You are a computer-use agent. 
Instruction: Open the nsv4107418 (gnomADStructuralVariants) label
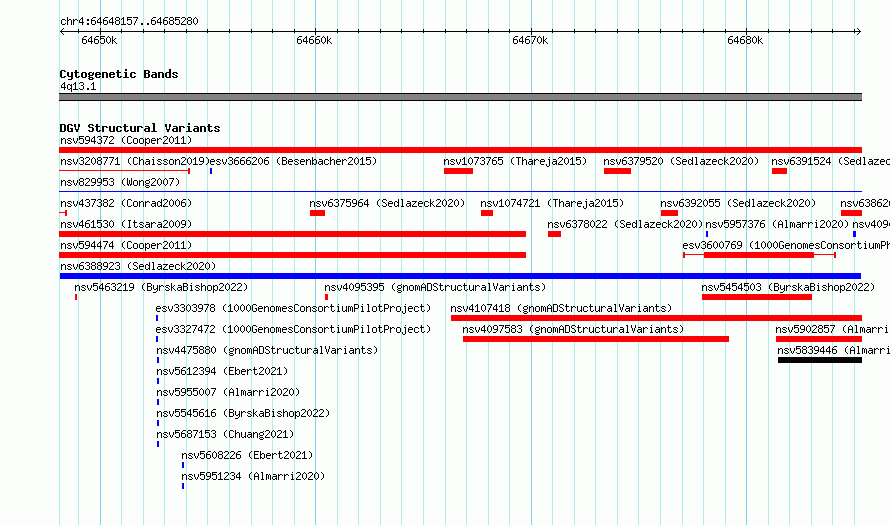click(561, 308)
